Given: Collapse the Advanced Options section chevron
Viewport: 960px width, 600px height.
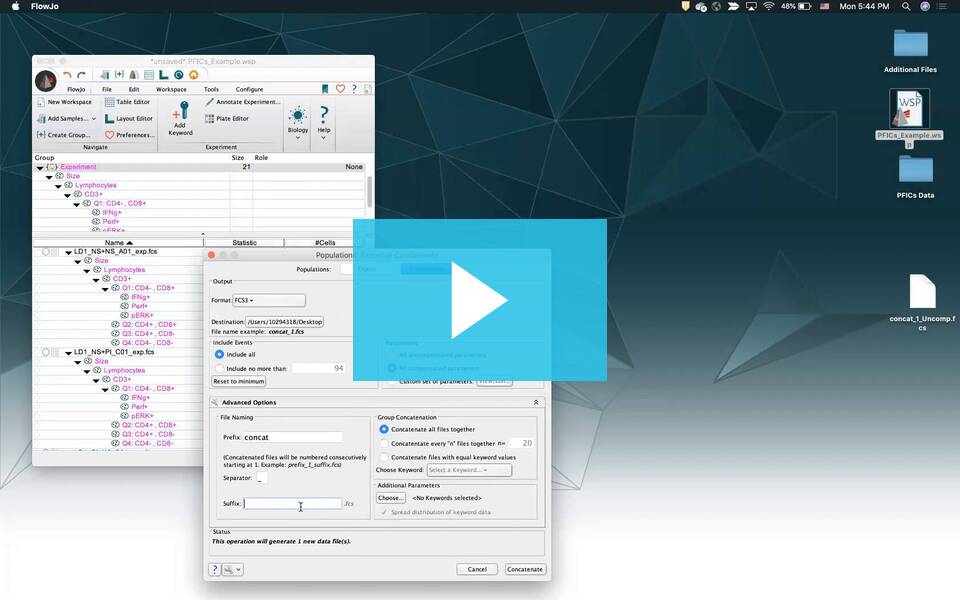Looking at the screenshot, I should point(536,402).
